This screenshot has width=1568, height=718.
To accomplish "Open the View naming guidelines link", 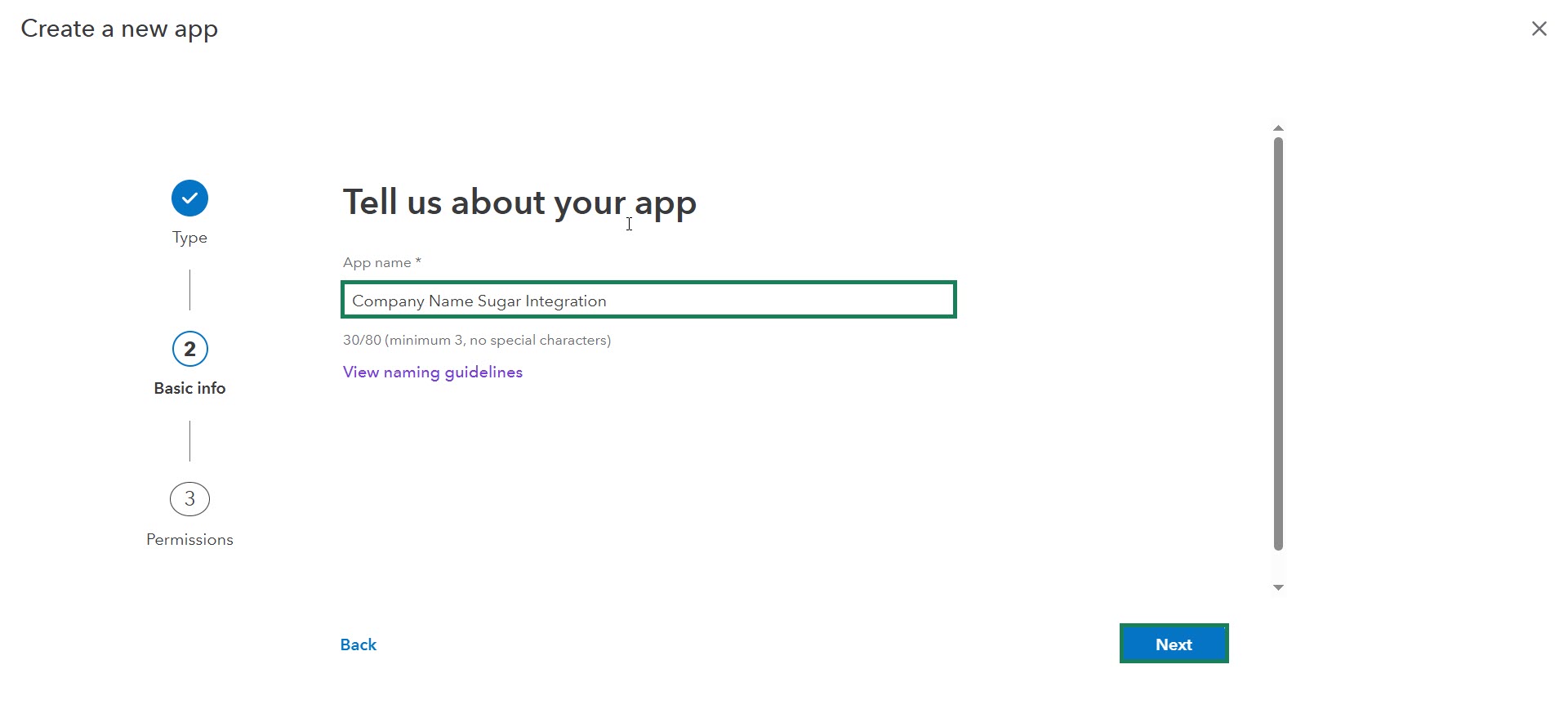I will click(x=432, y=372).
